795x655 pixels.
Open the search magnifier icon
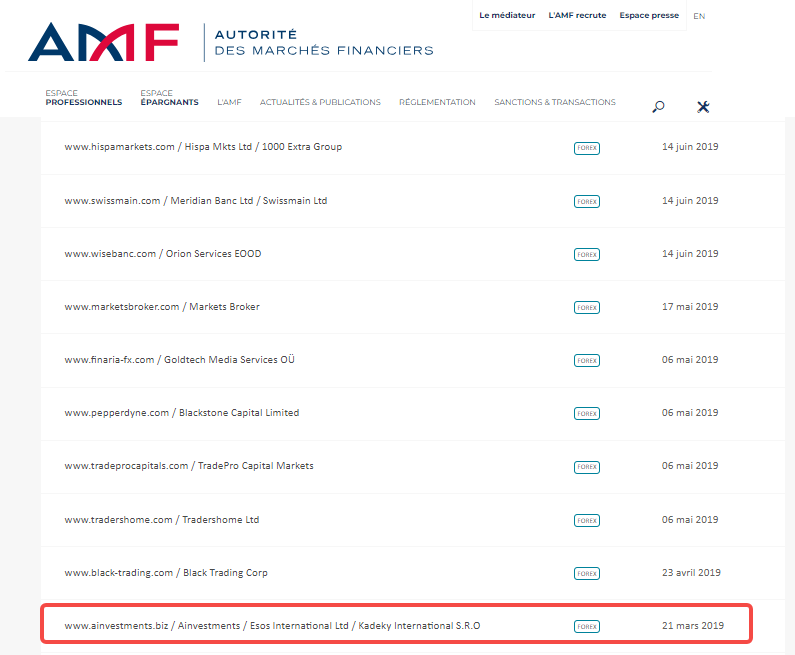click(658, 107)
